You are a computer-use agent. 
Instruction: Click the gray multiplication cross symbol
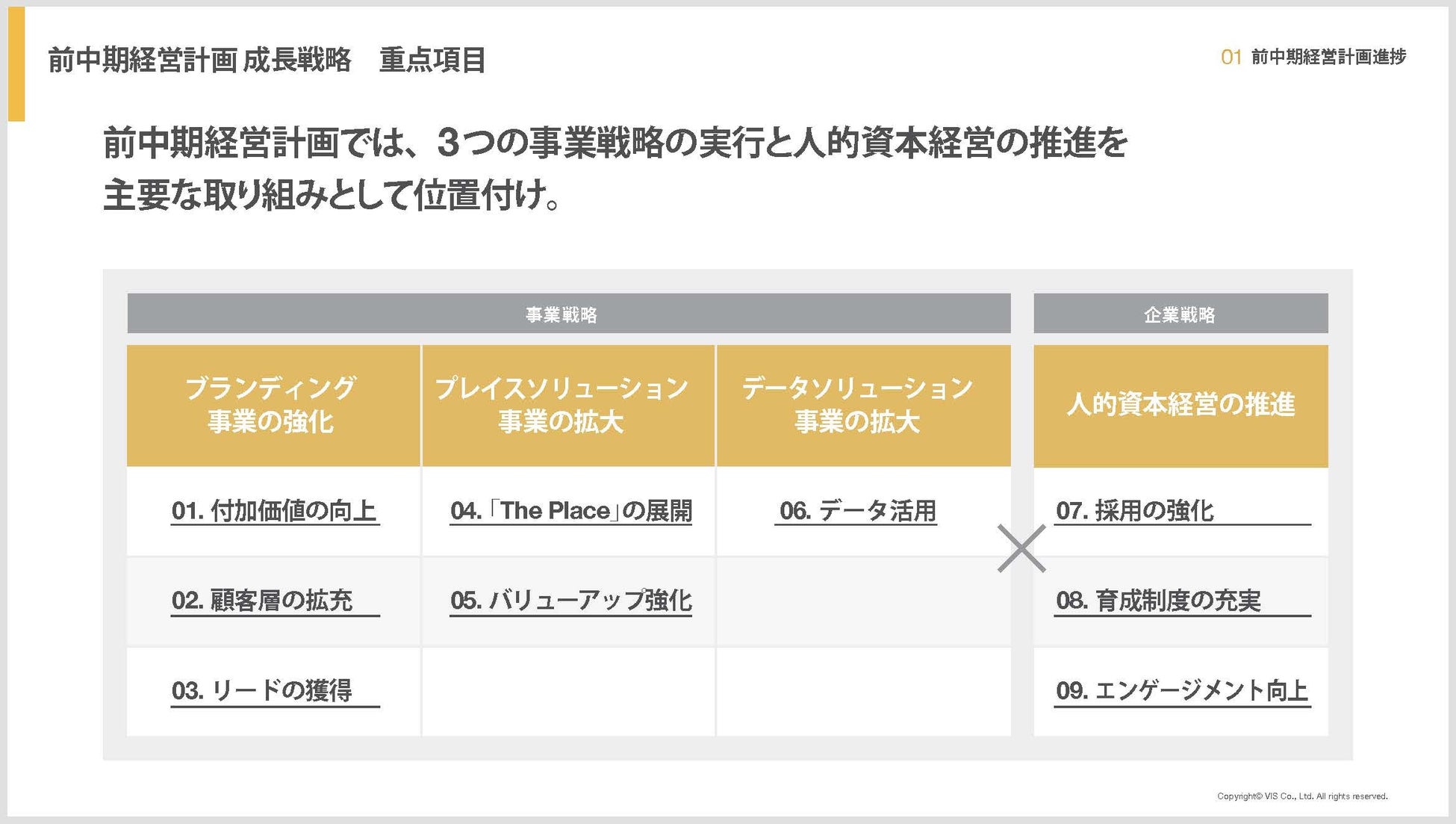pyautogui.click(x=1021, y=548)
